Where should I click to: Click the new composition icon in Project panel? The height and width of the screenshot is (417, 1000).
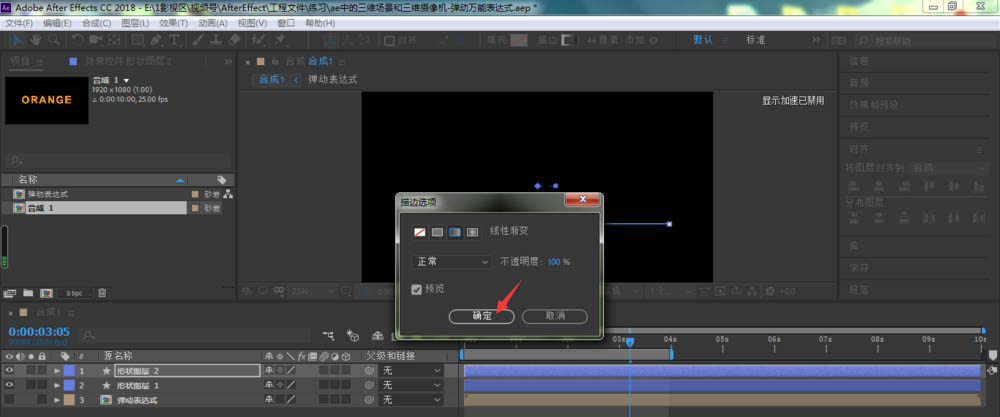[46, 293]
